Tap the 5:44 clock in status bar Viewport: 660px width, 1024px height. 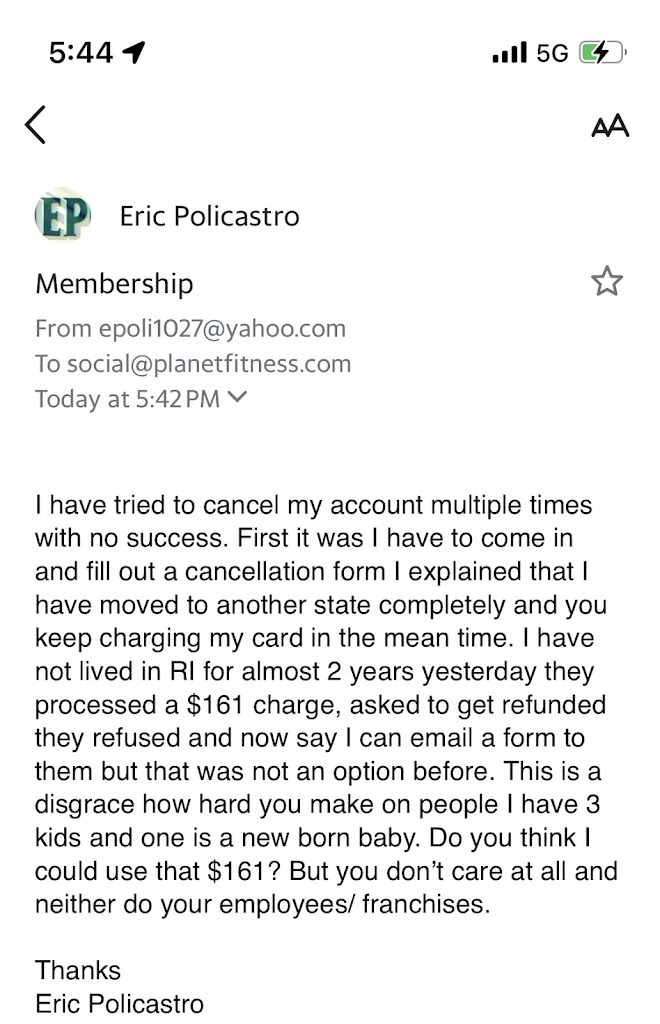[x=80, y=53]
